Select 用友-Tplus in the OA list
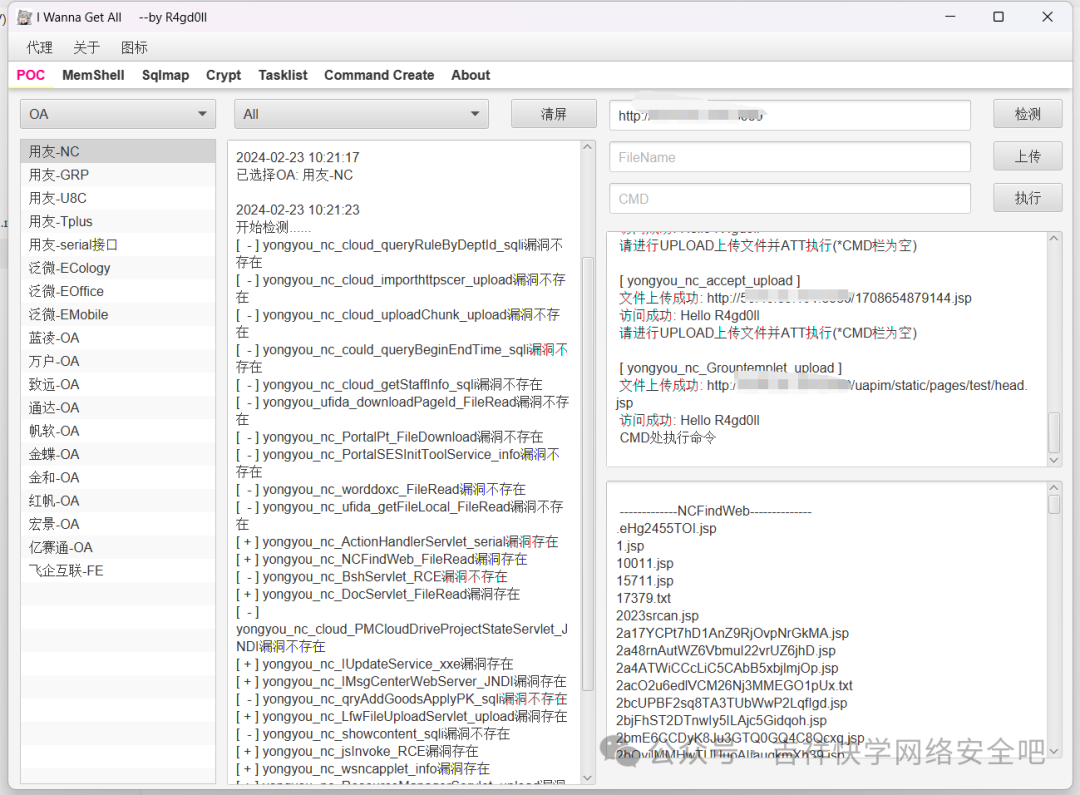The image size is (1080, 795). [118, 222]
